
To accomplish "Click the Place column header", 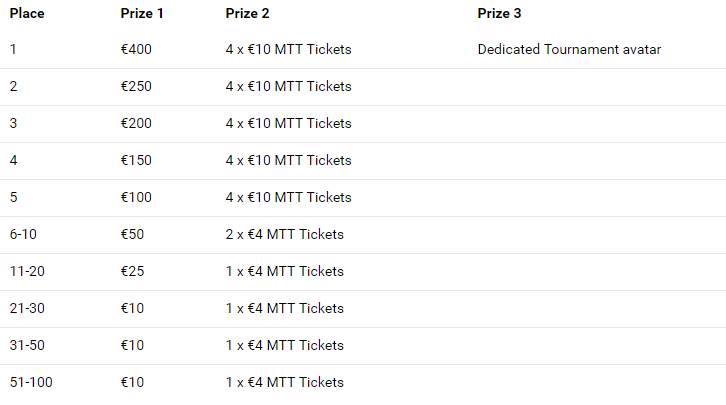I will tap(27, 13).
